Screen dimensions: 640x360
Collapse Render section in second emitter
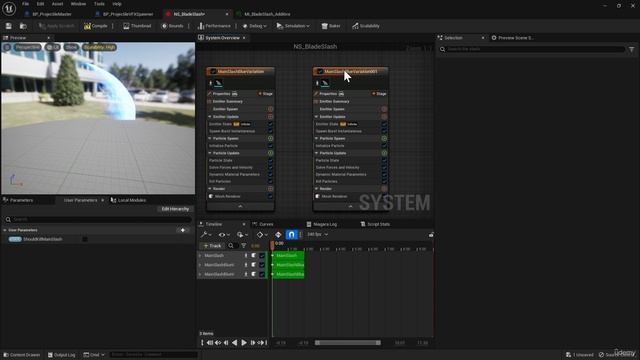point(316,189)
